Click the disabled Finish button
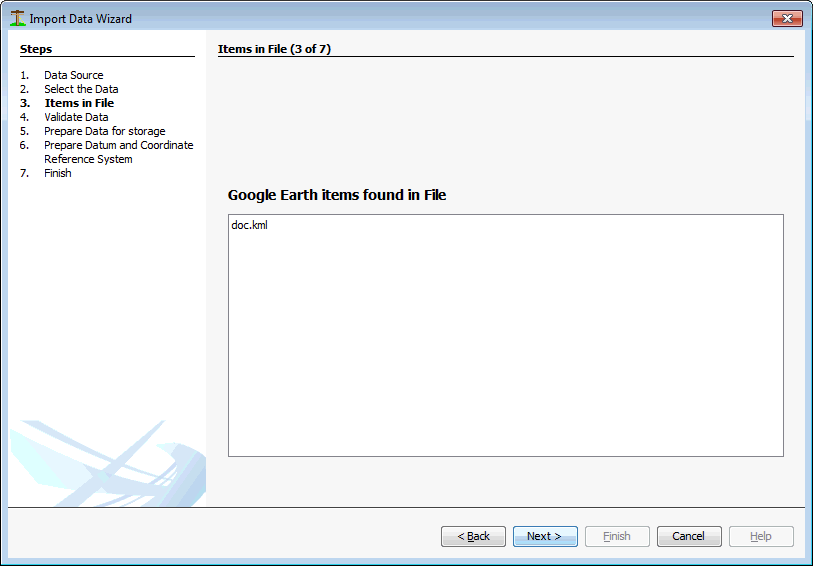 [x=617, y=536]
